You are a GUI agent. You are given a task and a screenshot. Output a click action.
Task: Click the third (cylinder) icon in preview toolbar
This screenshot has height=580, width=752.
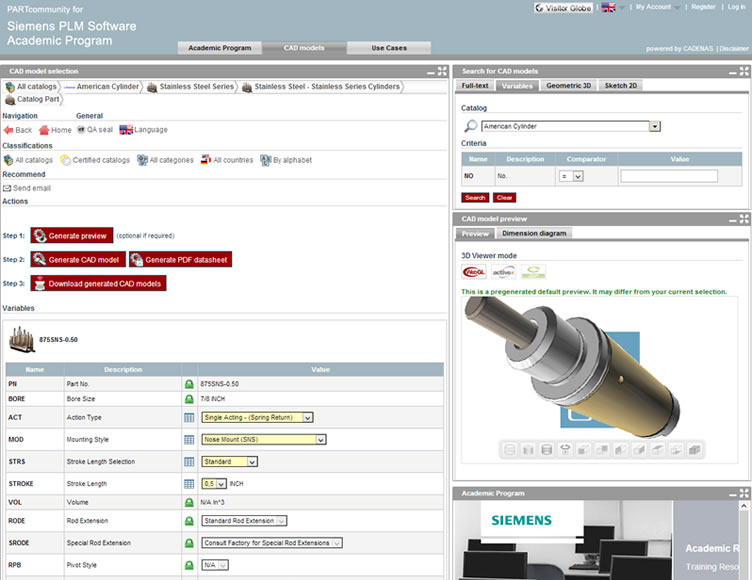(546, 450)
